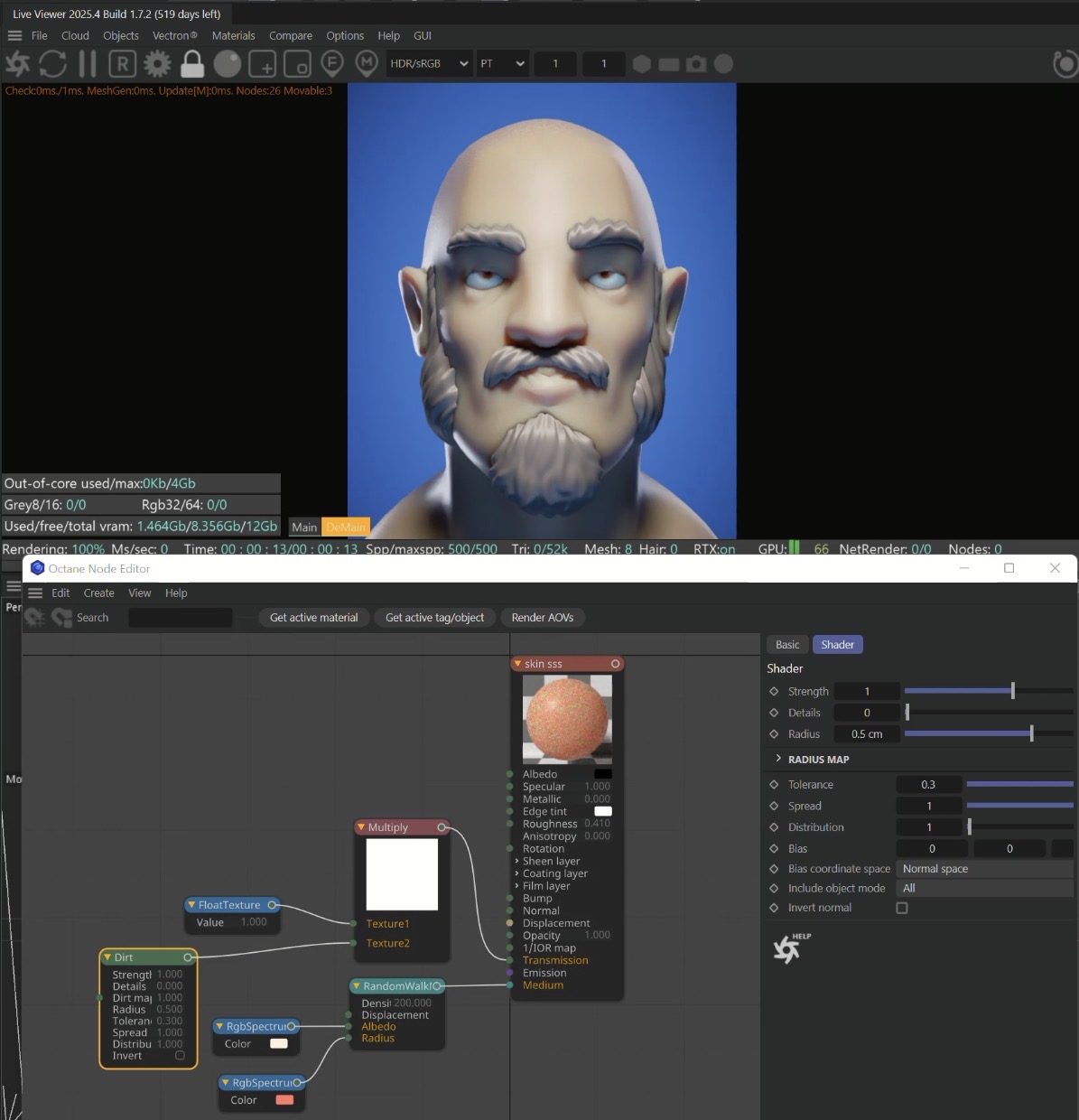Image resolution: width=1079 pixels, height=1120 pixels.
Task: Click the Albedo black color swatch
Action: (x=603, y=774)
